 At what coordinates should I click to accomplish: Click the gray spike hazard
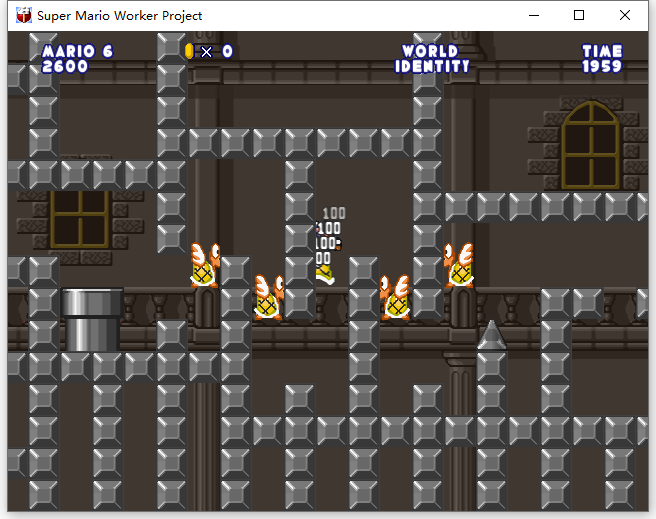[x=492, y=335]
